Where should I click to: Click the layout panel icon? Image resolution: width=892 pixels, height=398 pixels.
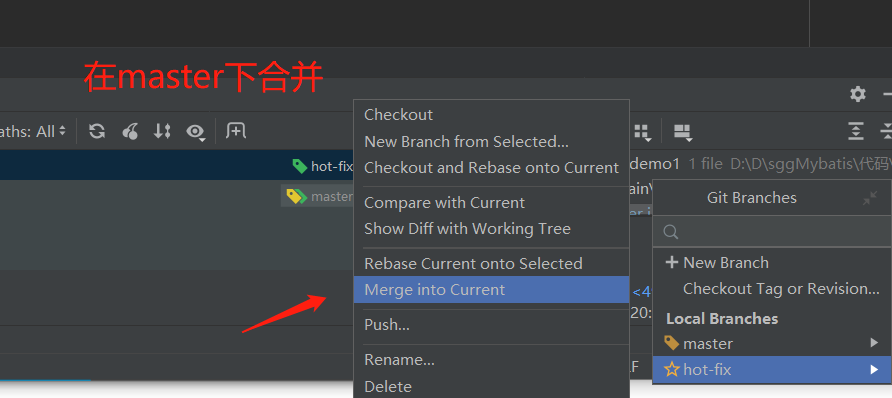(683, 132)
